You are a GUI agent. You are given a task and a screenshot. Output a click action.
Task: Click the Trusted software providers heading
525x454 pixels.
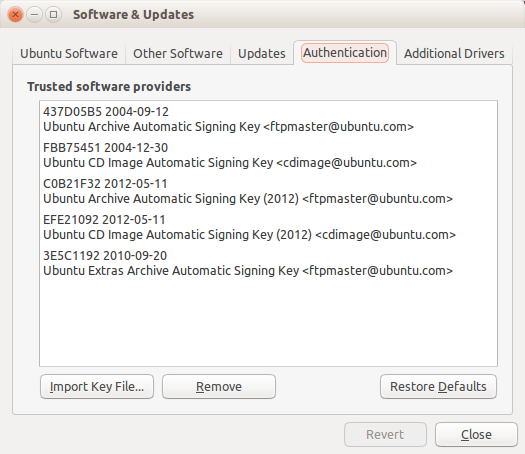coord(109,86)
